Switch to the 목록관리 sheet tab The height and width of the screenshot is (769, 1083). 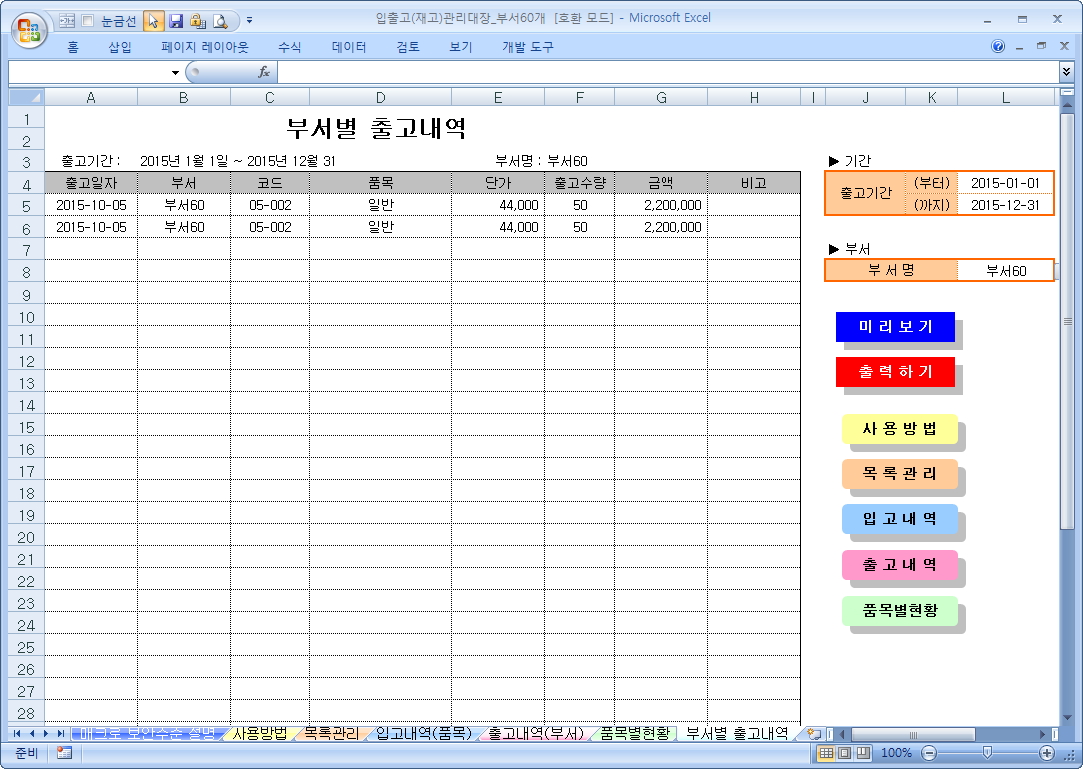tap(331, 734)
